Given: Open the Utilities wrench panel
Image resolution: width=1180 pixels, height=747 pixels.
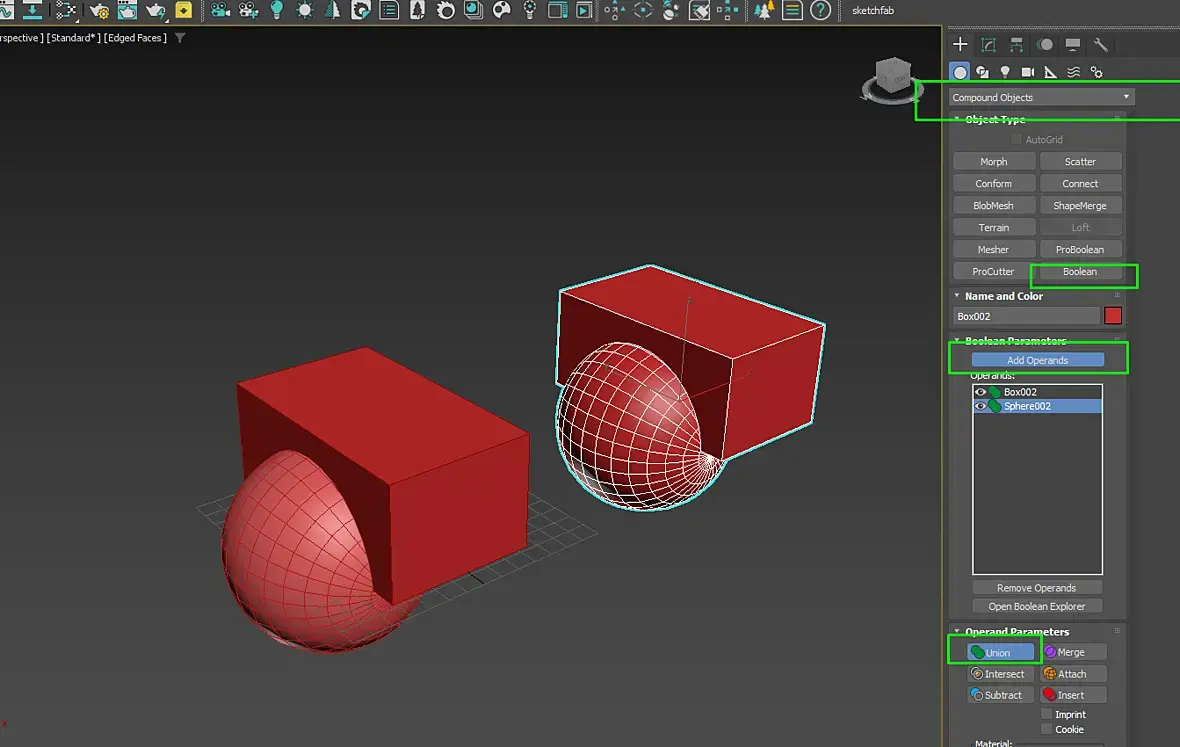Looking at the screenshot, I should (x=1100, y=45).
